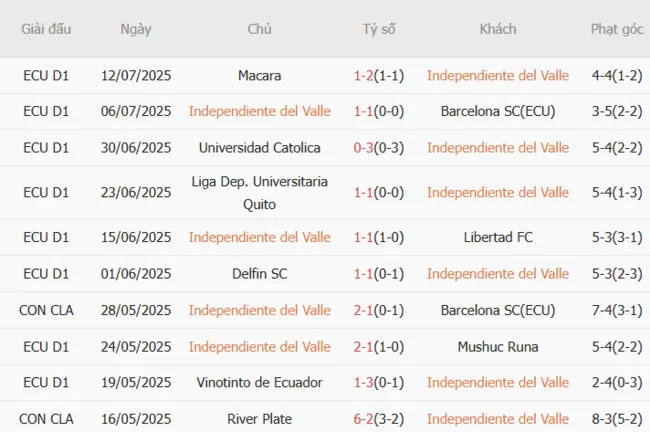Screen dimensions: 650x432
Task: Click the 1-2 score of the Macara match
Action: [x=365, y=75]
